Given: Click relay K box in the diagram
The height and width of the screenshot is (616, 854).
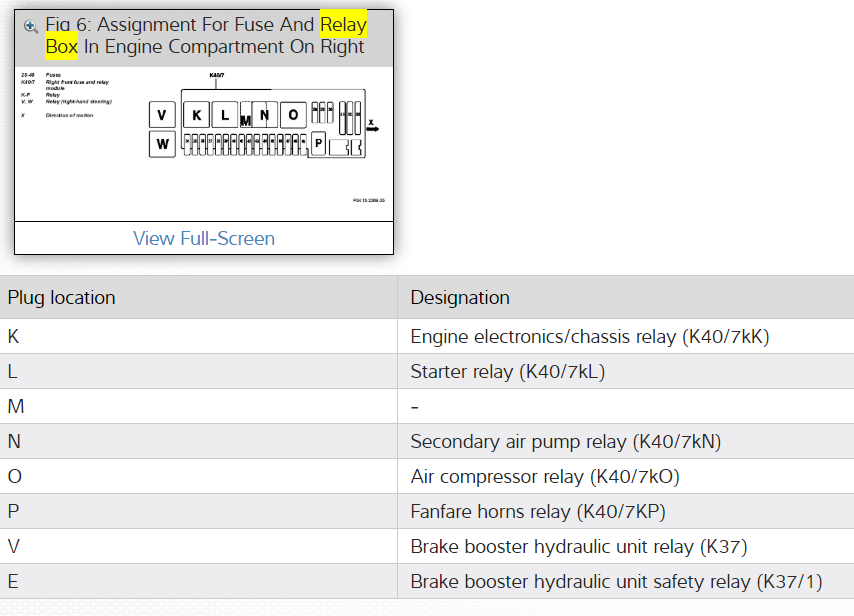Looking at the screenshot, I should point(196,115).
